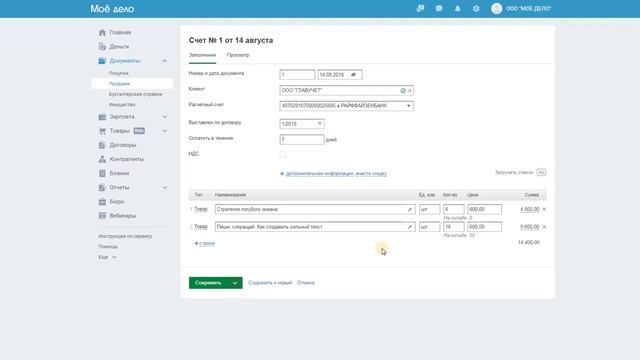Click the document number field
The height and width of the screenshot is (360, 640).
point(297,75)
